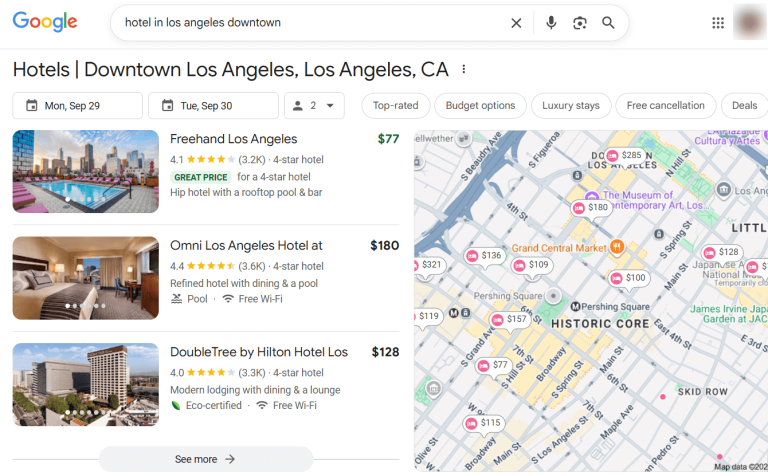The height and width of the screenshot is (476, 768).
Task: Apply the Top-rated filter chip
Action: tap(396, 106)
